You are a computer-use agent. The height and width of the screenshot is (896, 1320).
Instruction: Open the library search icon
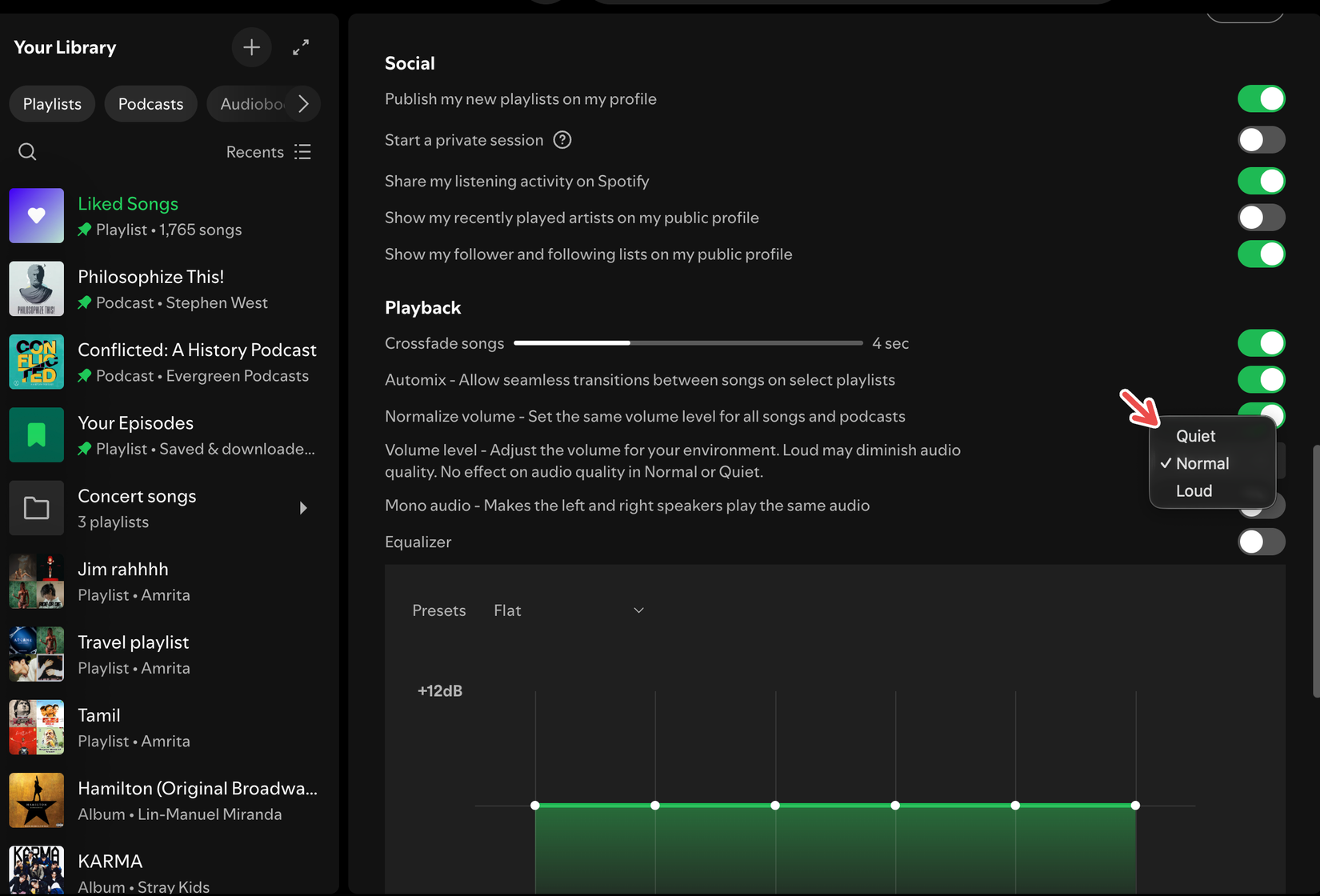tap(26, 151)
